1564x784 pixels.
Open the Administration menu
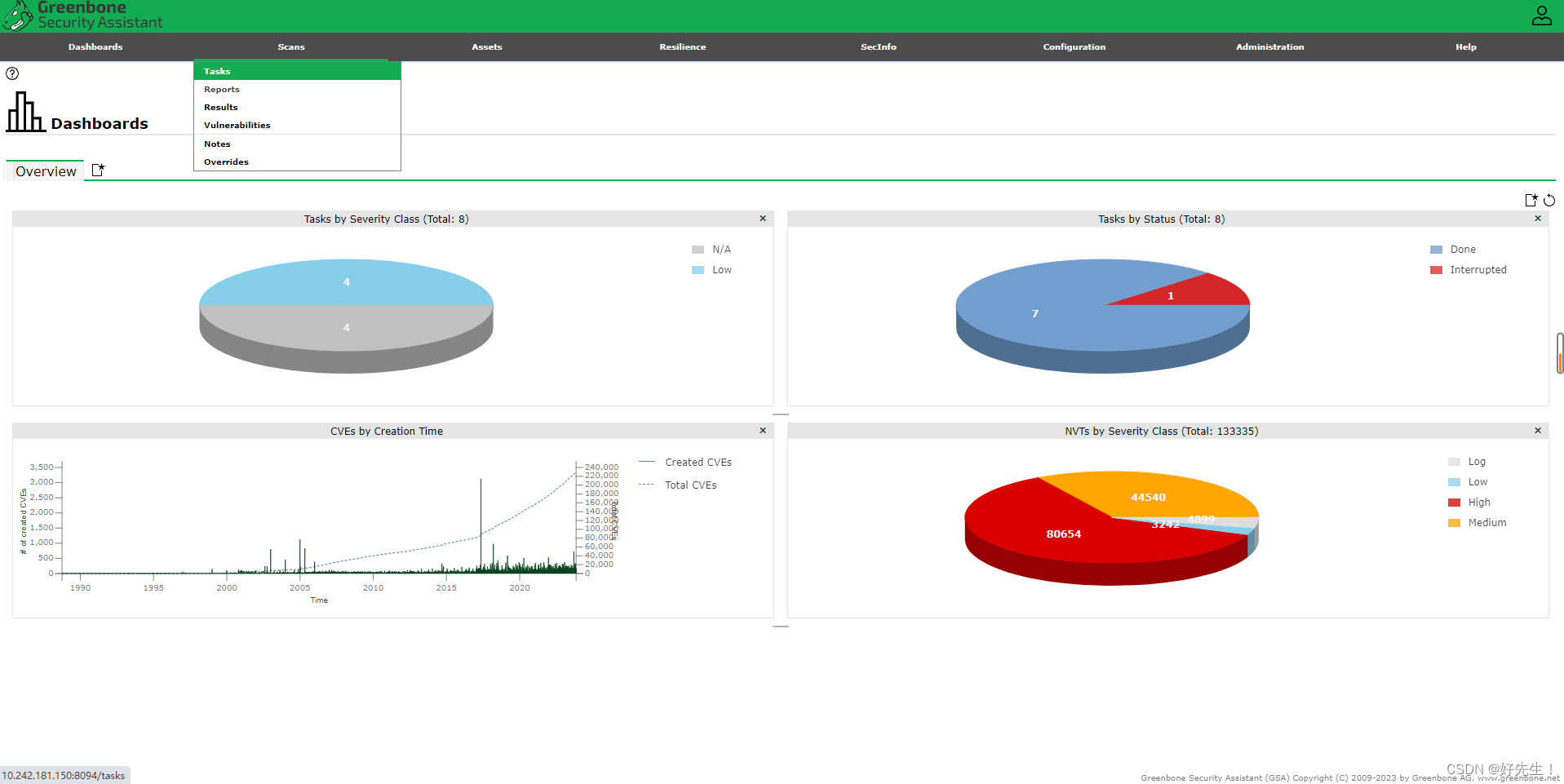point(1270,47)
